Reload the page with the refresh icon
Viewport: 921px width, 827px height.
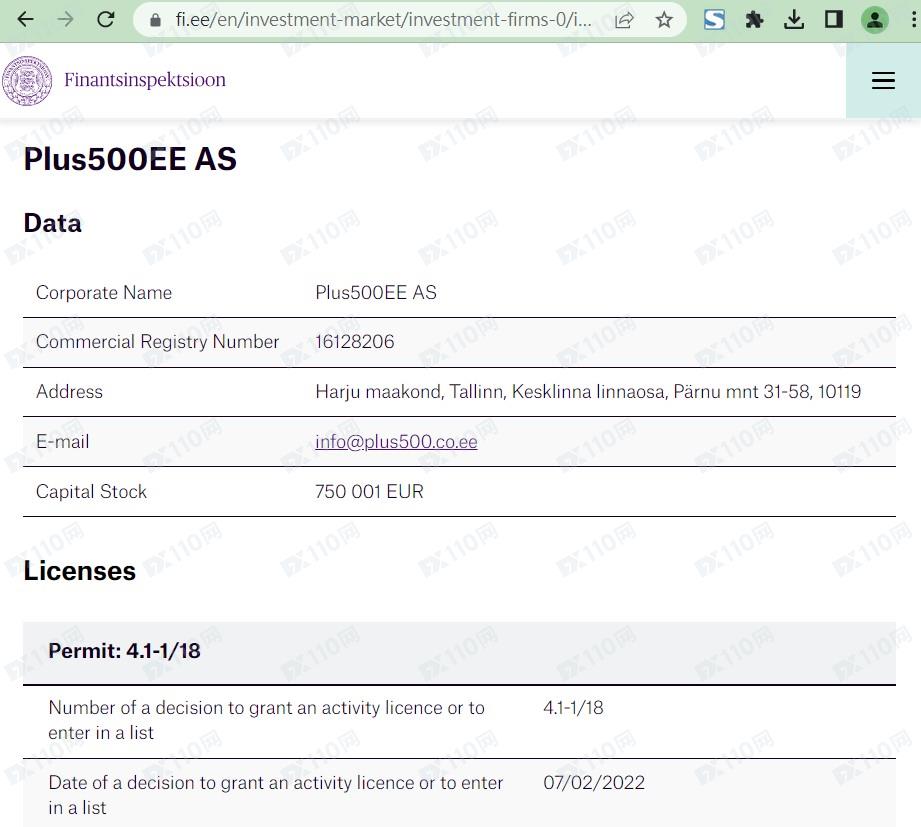106,20
